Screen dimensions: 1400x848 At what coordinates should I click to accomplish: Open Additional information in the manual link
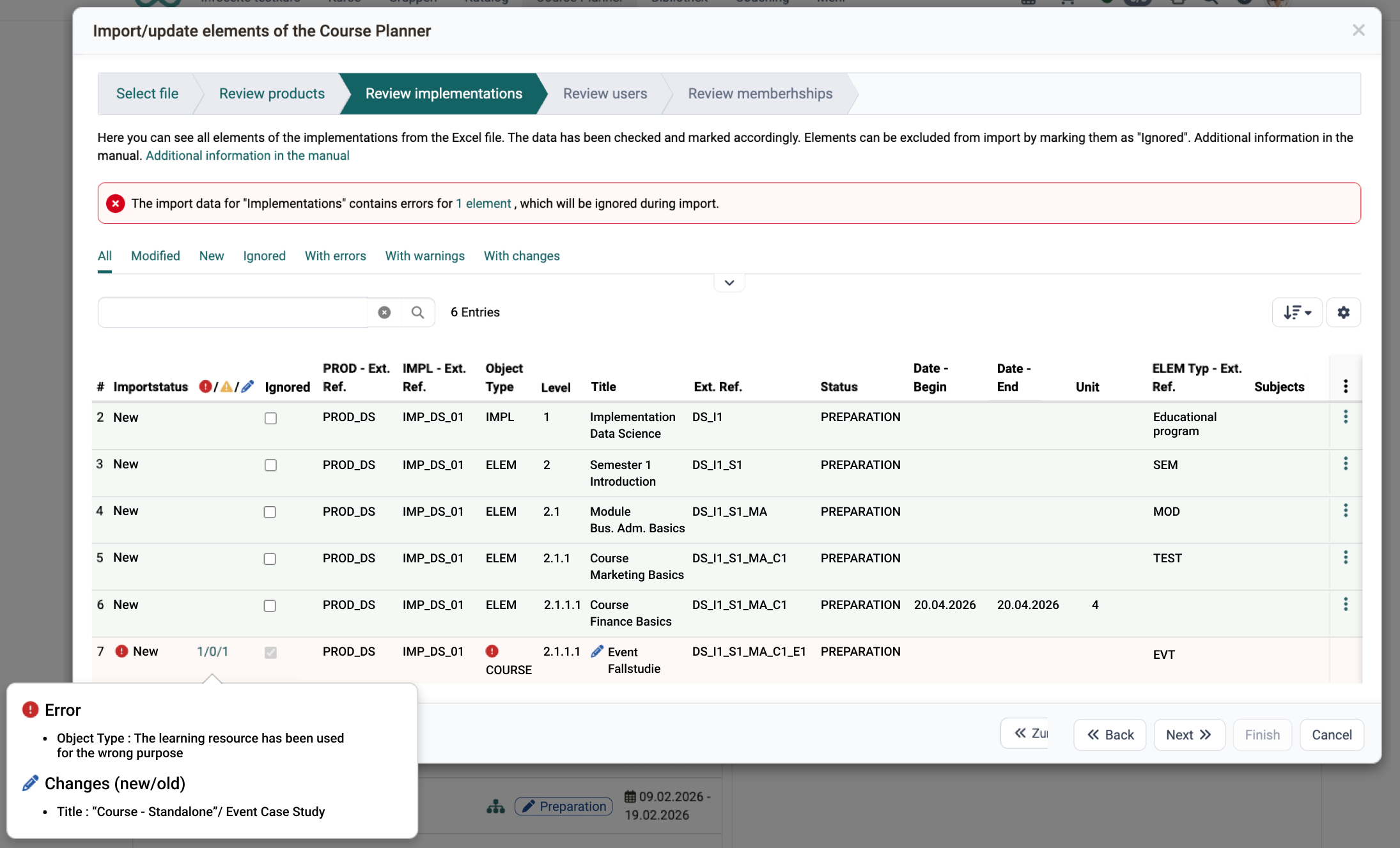(x=247, y=155)
